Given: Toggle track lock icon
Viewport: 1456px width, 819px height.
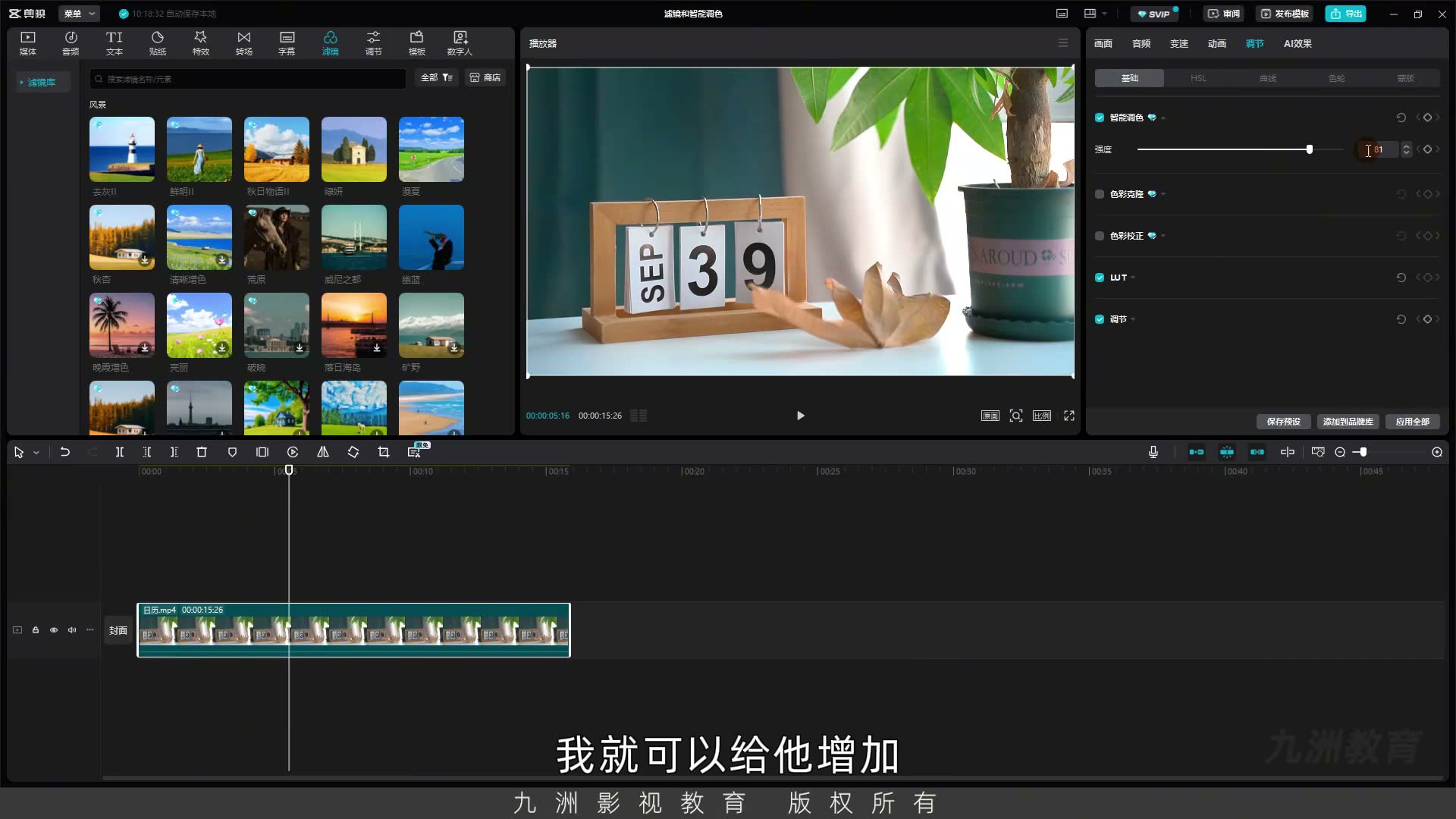Looking at the screenshot, I should tap(36, 630).
